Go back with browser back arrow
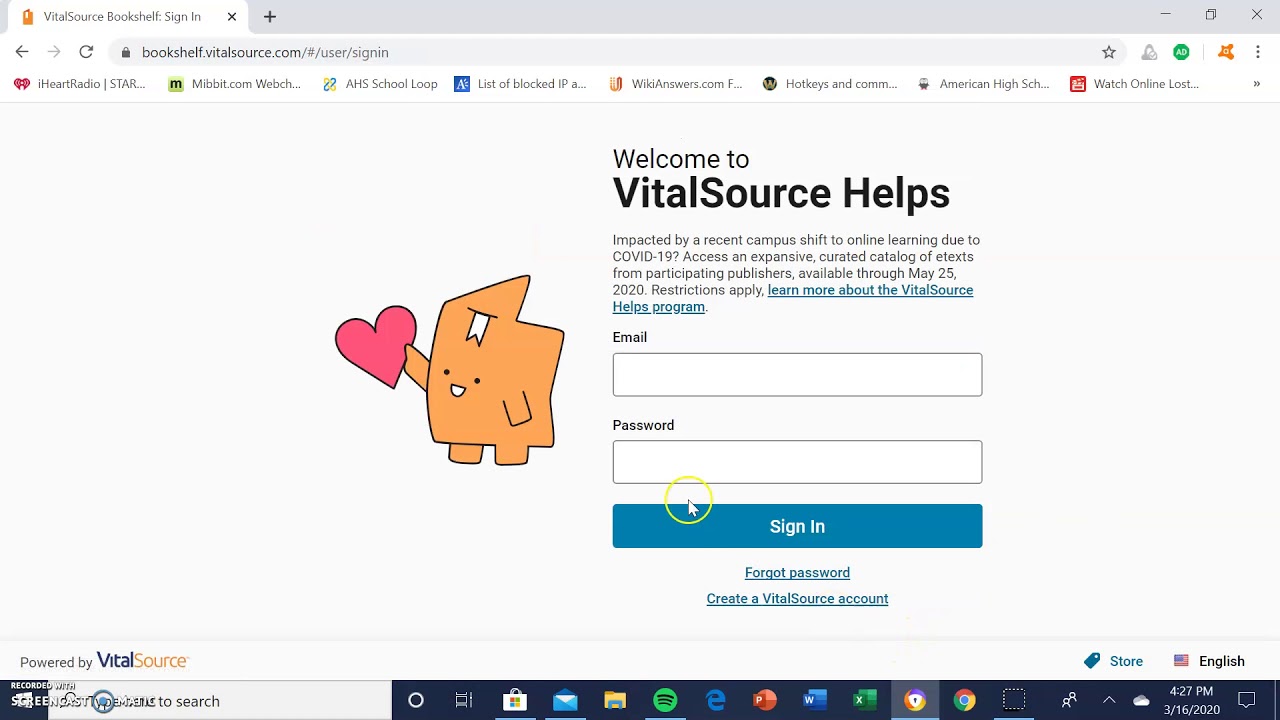 click(x=22, y=52)
